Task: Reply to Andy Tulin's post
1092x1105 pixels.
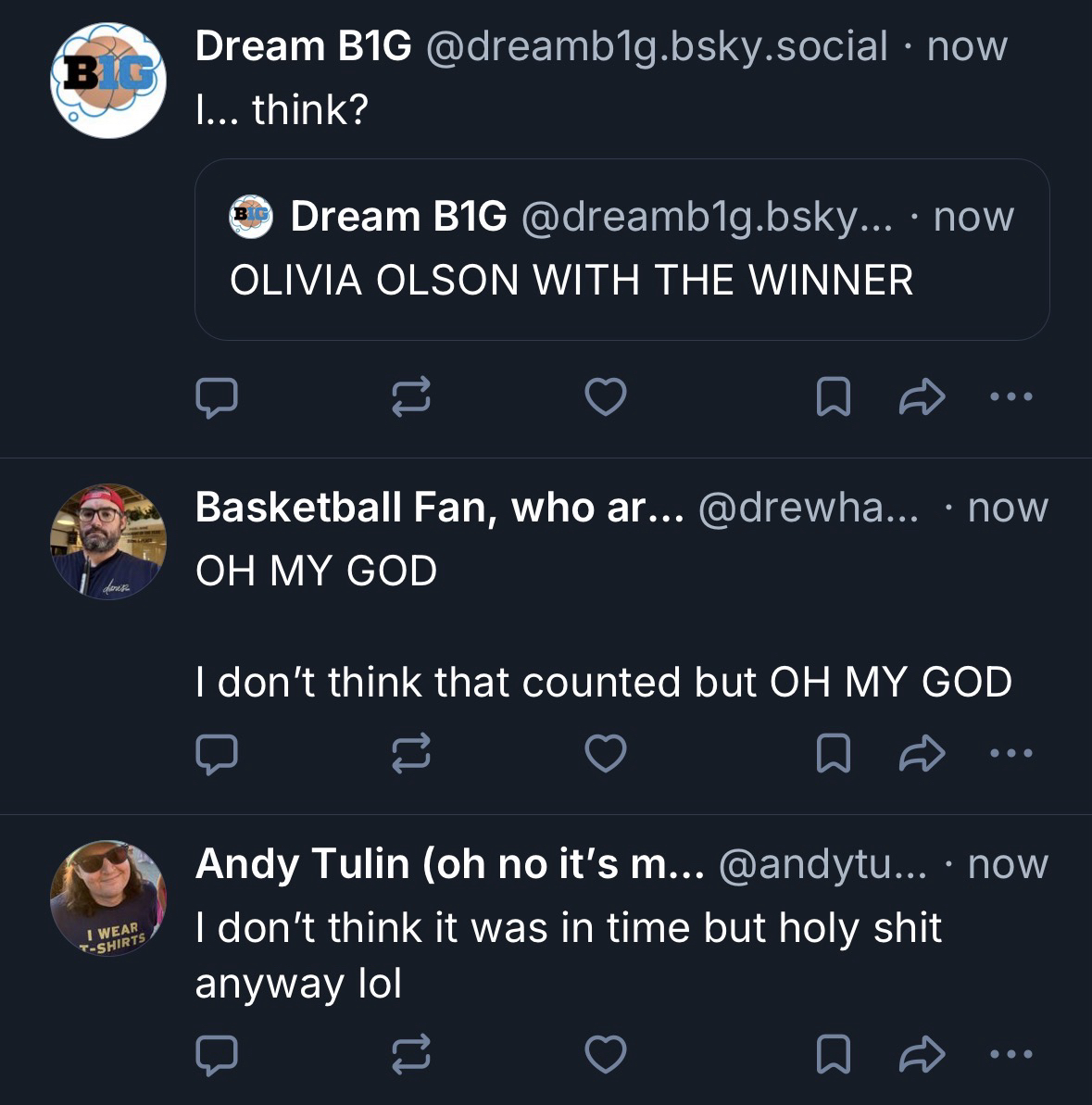Action: click(217, 1054)
